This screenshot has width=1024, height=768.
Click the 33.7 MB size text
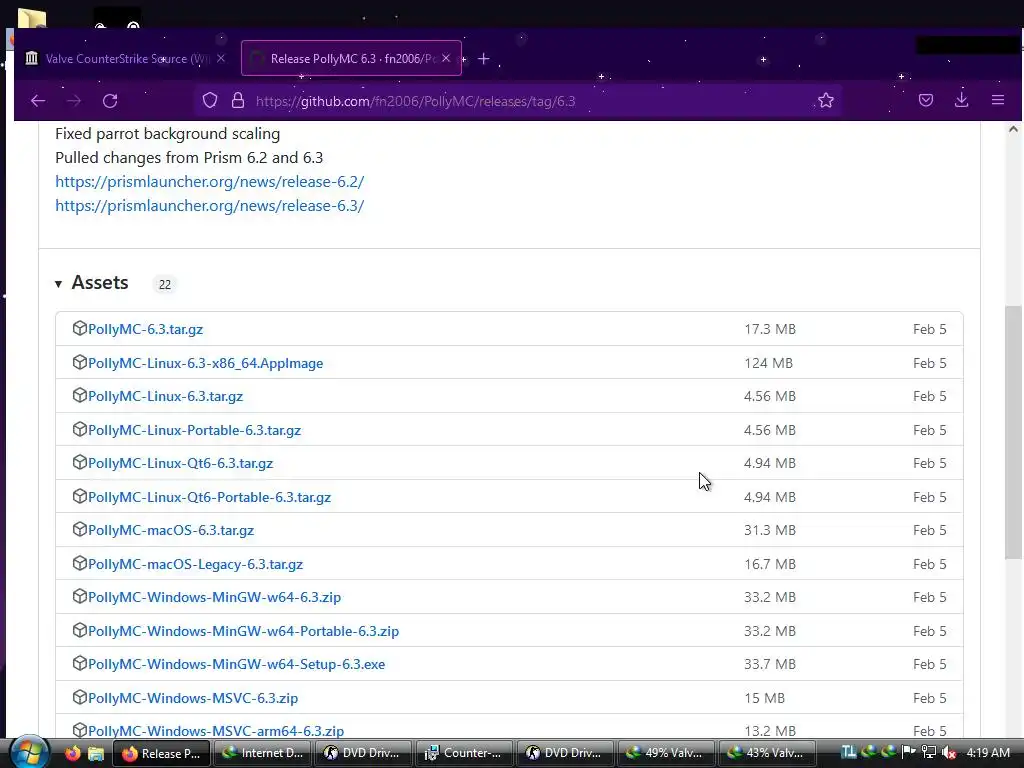click(769, 664)
